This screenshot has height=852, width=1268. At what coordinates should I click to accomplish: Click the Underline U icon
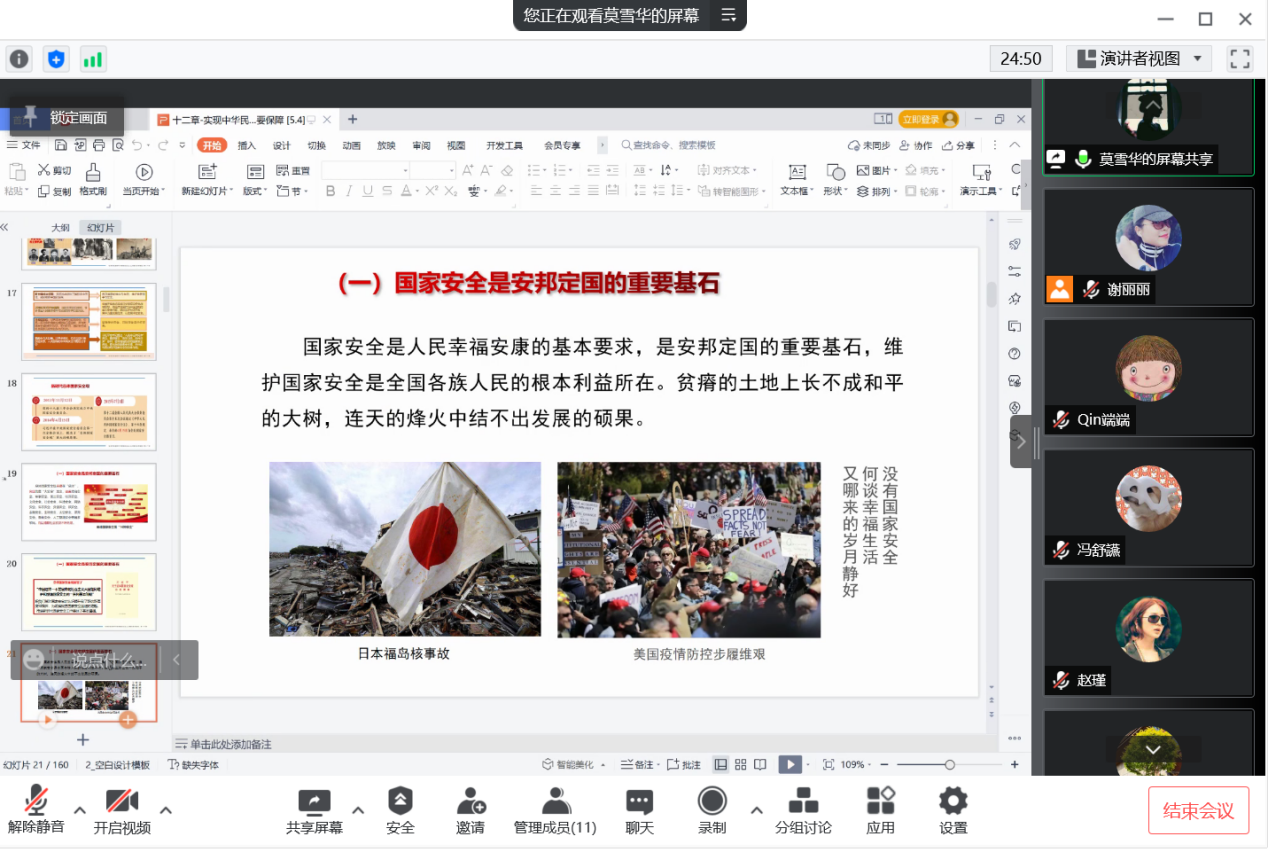pyautogui.click(x=368, y=191)
